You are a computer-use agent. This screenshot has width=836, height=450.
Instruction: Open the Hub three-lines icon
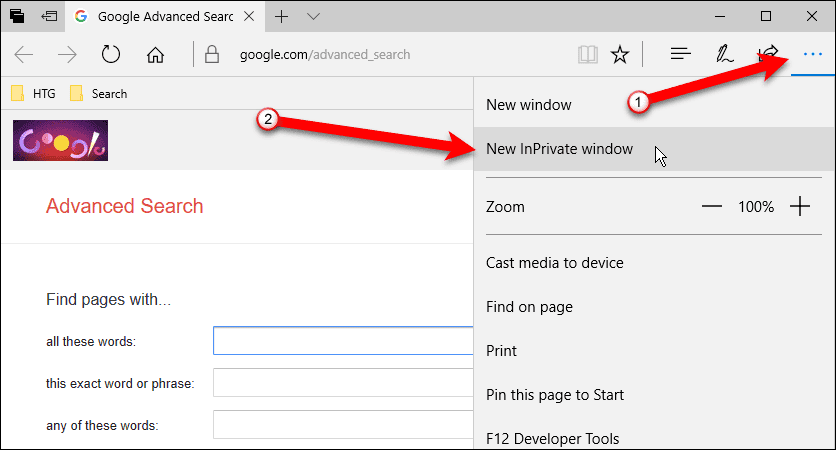681,54
